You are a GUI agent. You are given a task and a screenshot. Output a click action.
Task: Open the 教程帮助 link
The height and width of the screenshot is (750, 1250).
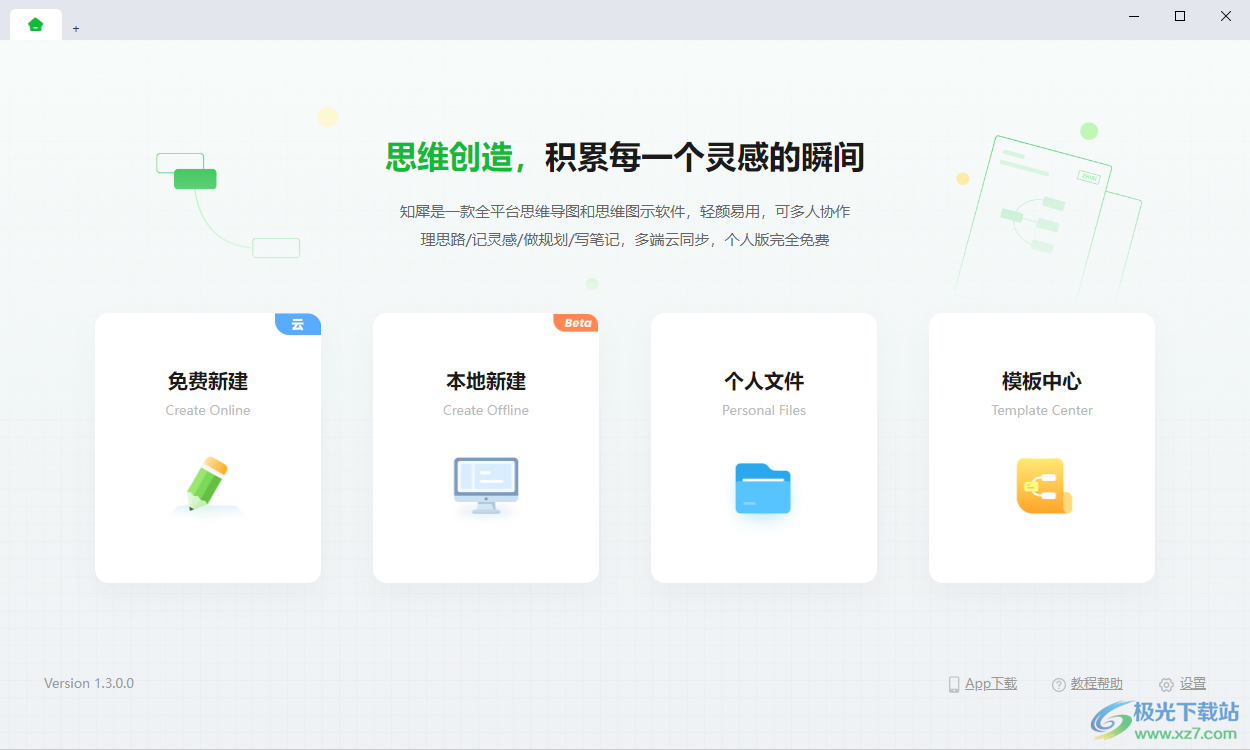point(1097,684)
